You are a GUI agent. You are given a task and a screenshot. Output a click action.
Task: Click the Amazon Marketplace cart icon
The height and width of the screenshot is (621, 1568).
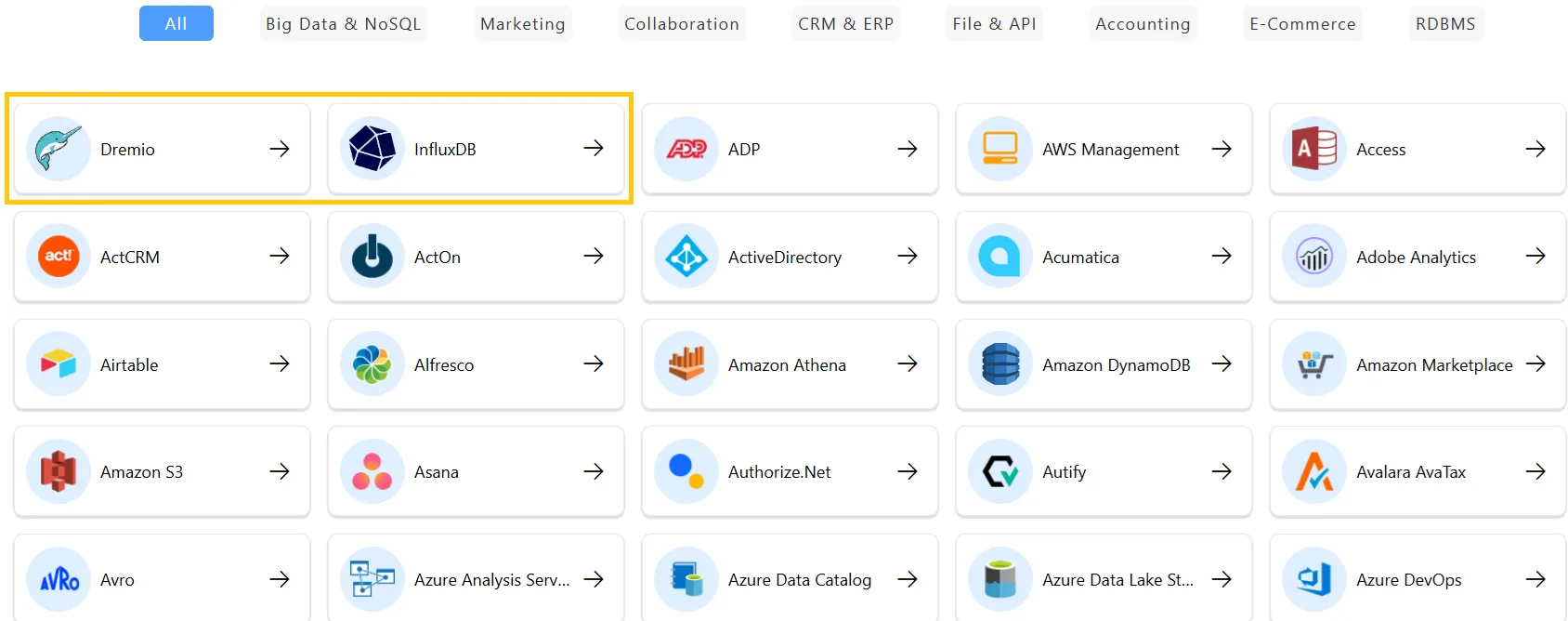(1314, 364)
